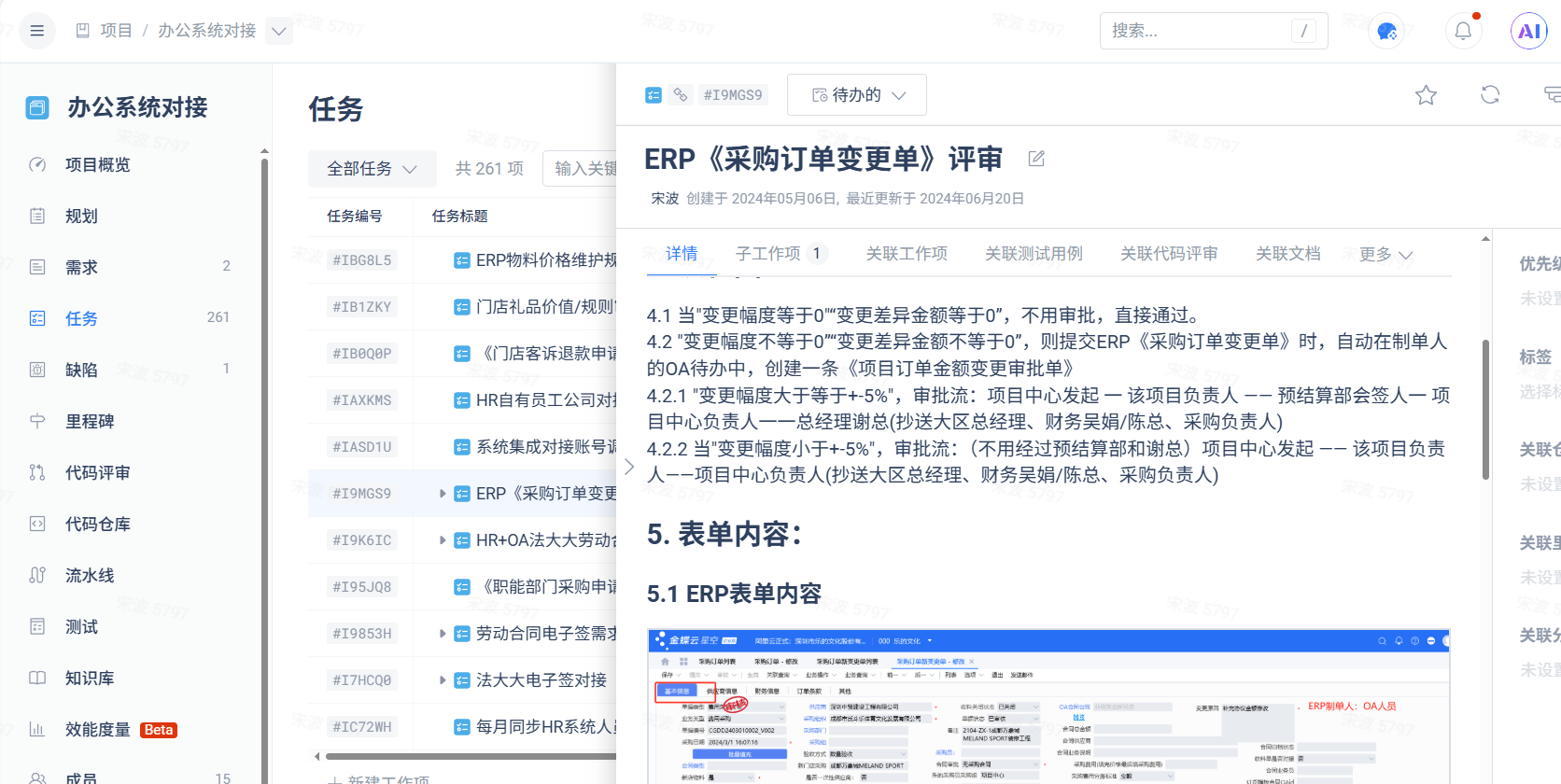Star this ERP task as favorite
Viewport: 1561px width, 784px height.
(1426, 95)
